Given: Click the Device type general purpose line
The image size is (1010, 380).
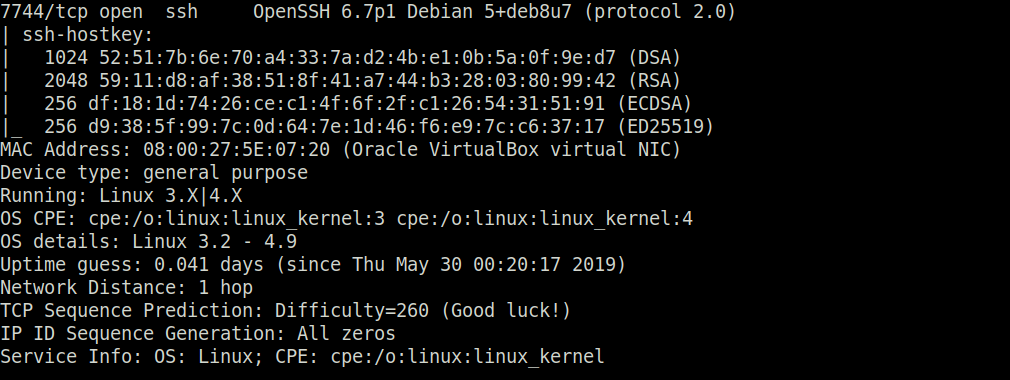Looking at the screenshot, I should (154, 173).
